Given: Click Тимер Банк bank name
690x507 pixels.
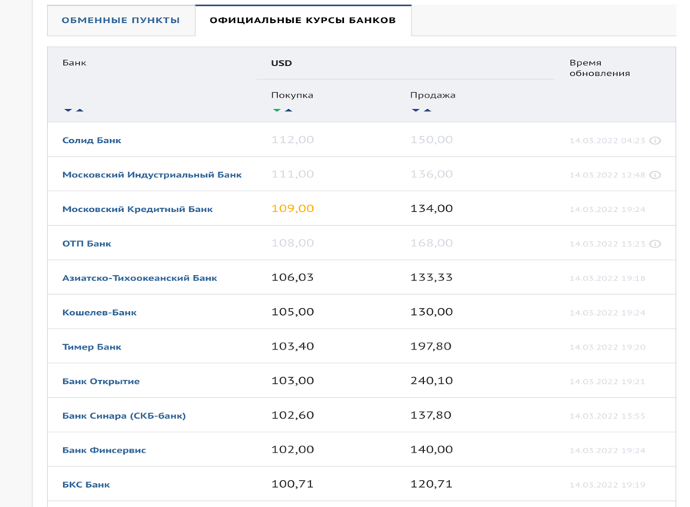Looking at the screenshot, I should tap(92, 347).
